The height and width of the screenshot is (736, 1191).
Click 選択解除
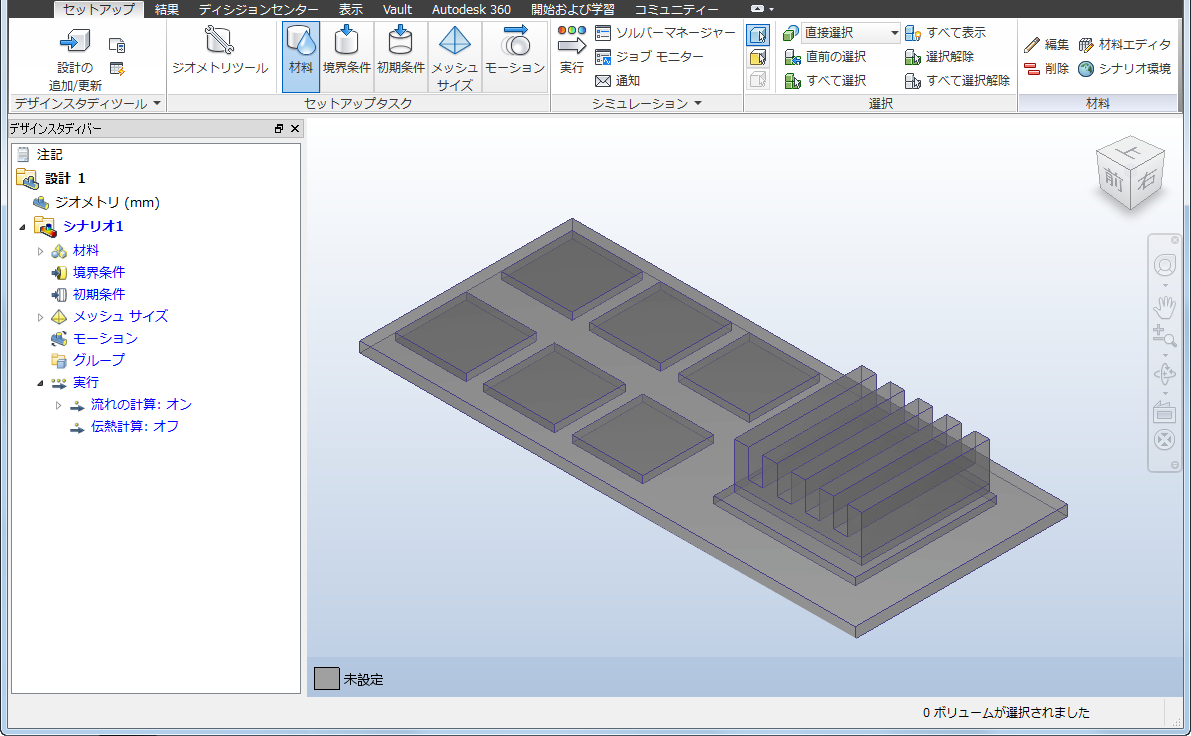[940, 56]
